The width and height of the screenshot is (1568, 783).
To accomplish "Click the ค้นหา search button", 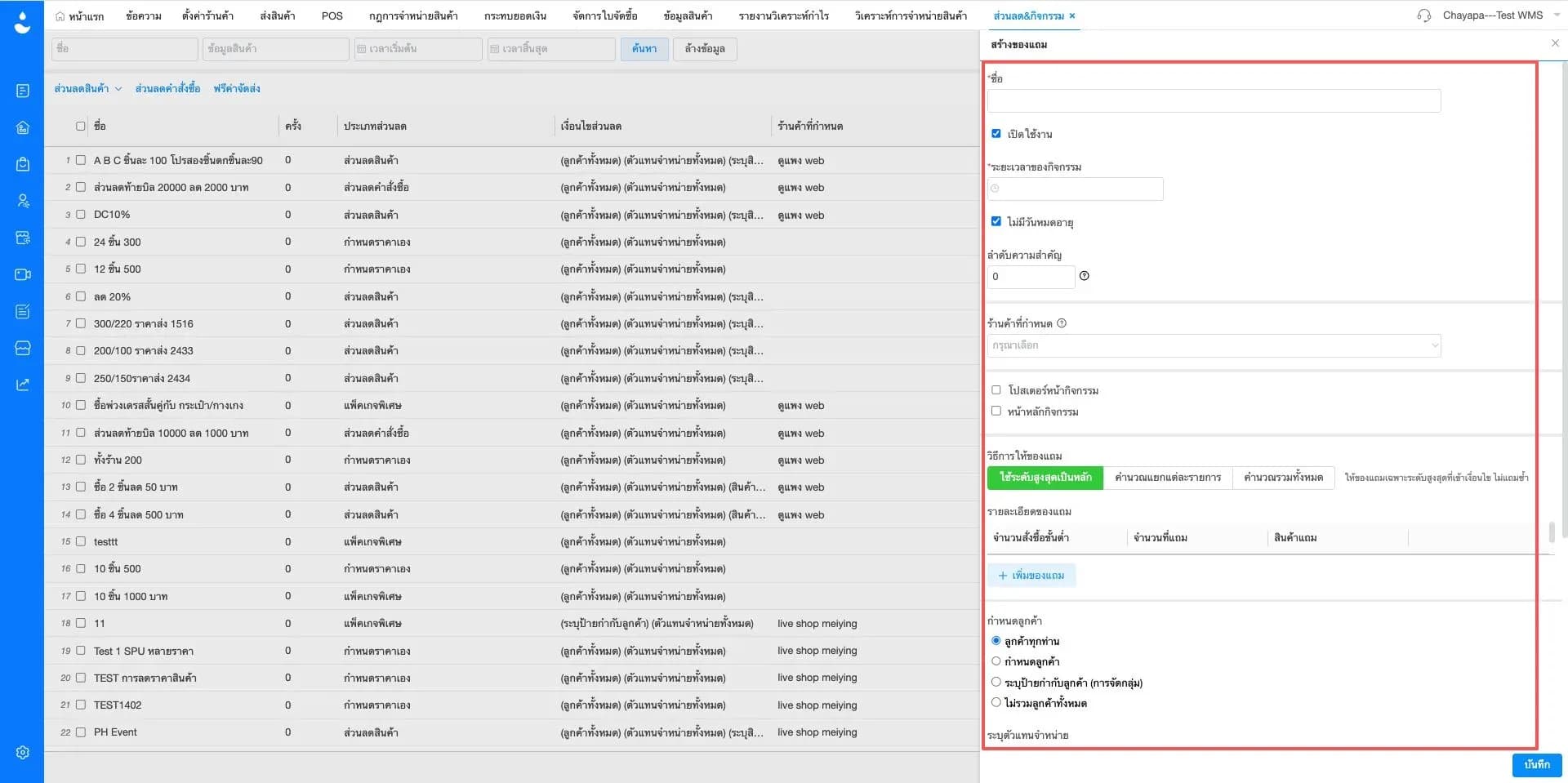I will pos(644,49).
